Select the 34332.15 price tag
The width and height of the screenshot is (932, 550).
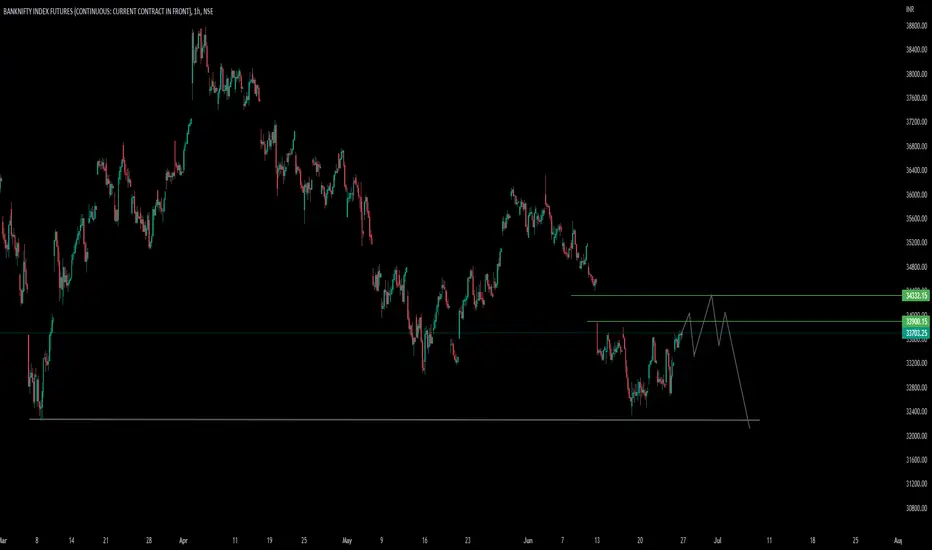pyautogui.click(x=915, y=296)
